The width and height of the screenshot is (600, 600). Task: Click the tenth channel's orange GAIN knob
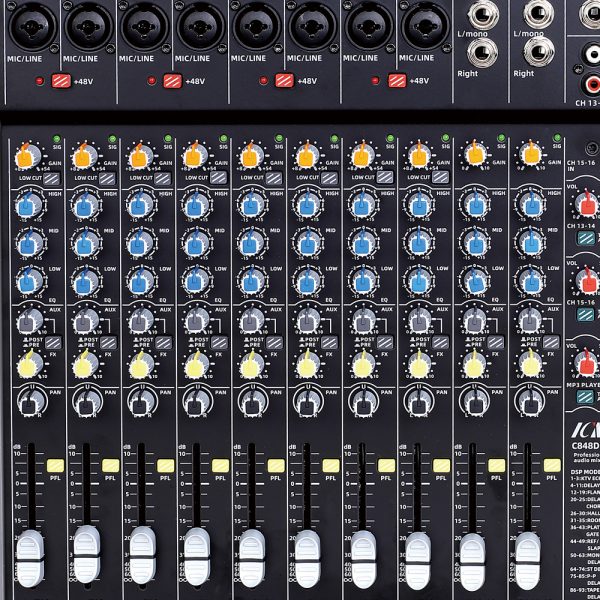pyautogui.click(x=530, y=155)
